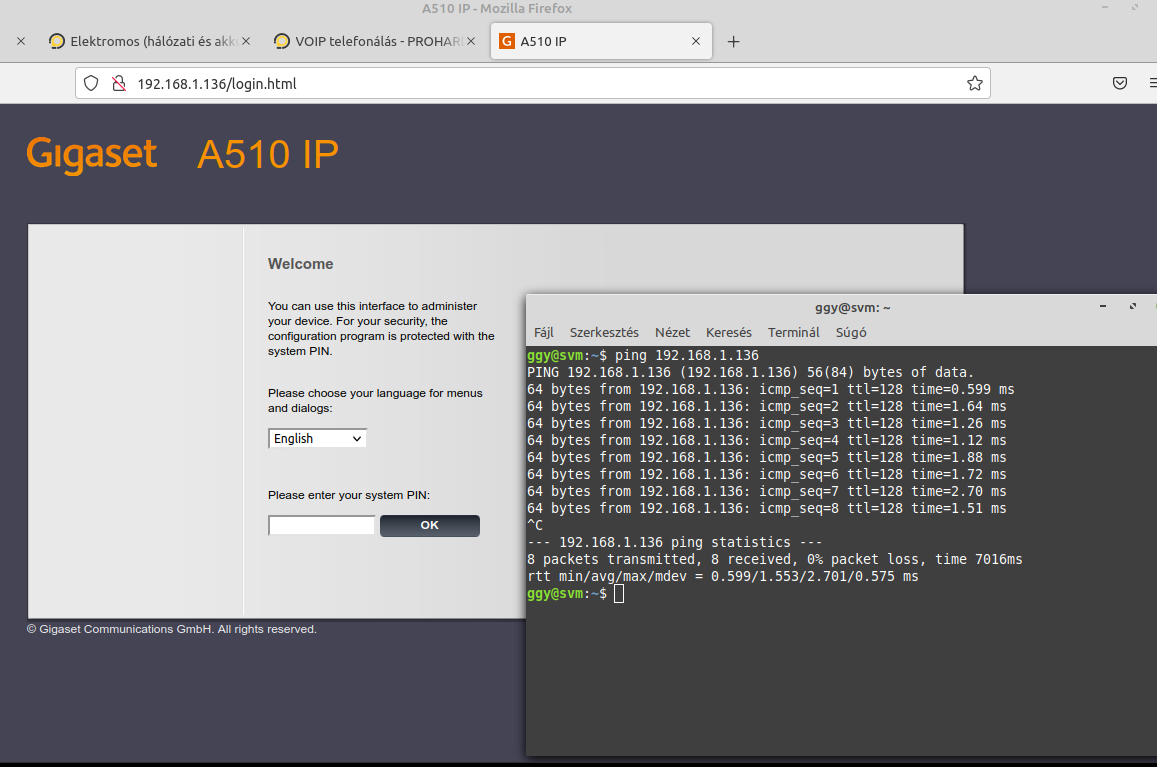This screenshot has height=767, width=1157.
Task: Click the VOIP telefonálás tab favicon
Action: [x=281, y=41]
